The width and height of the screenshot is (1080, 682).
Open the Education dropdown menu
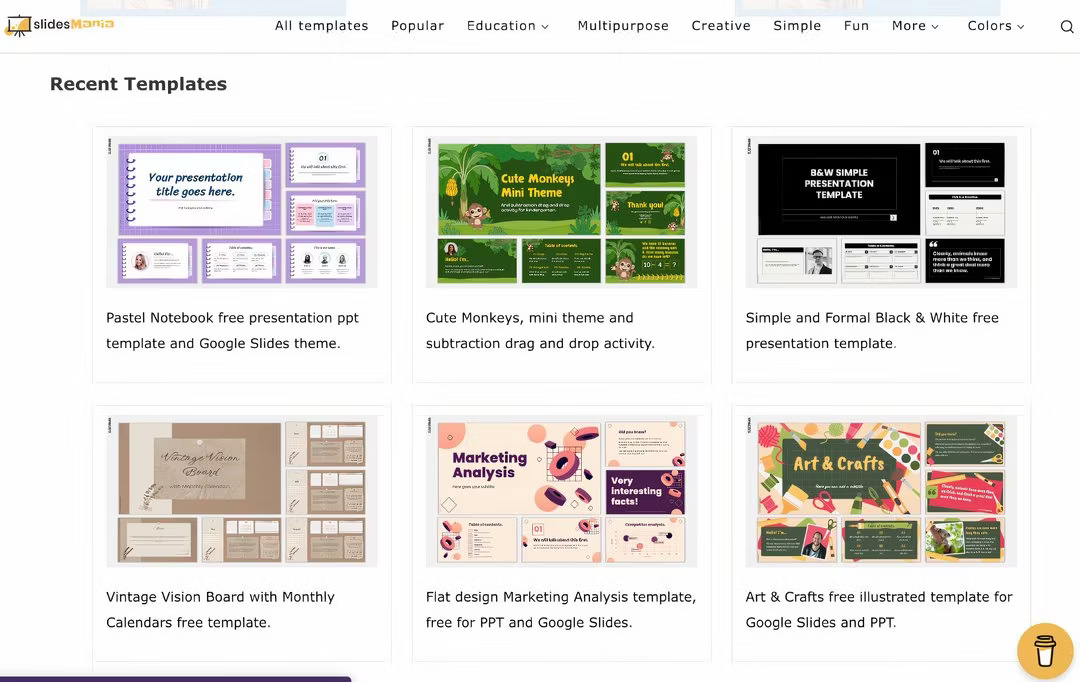(x=507, y=25)
